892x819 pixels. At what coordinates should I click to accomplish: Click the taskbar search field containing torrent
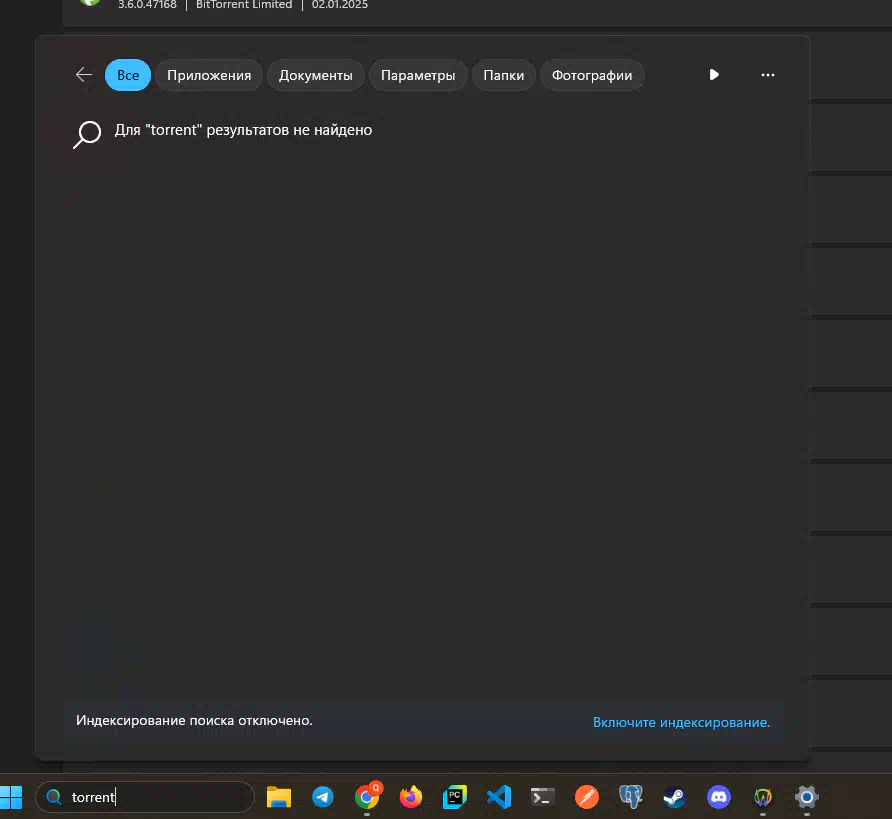tap(145, 797)
